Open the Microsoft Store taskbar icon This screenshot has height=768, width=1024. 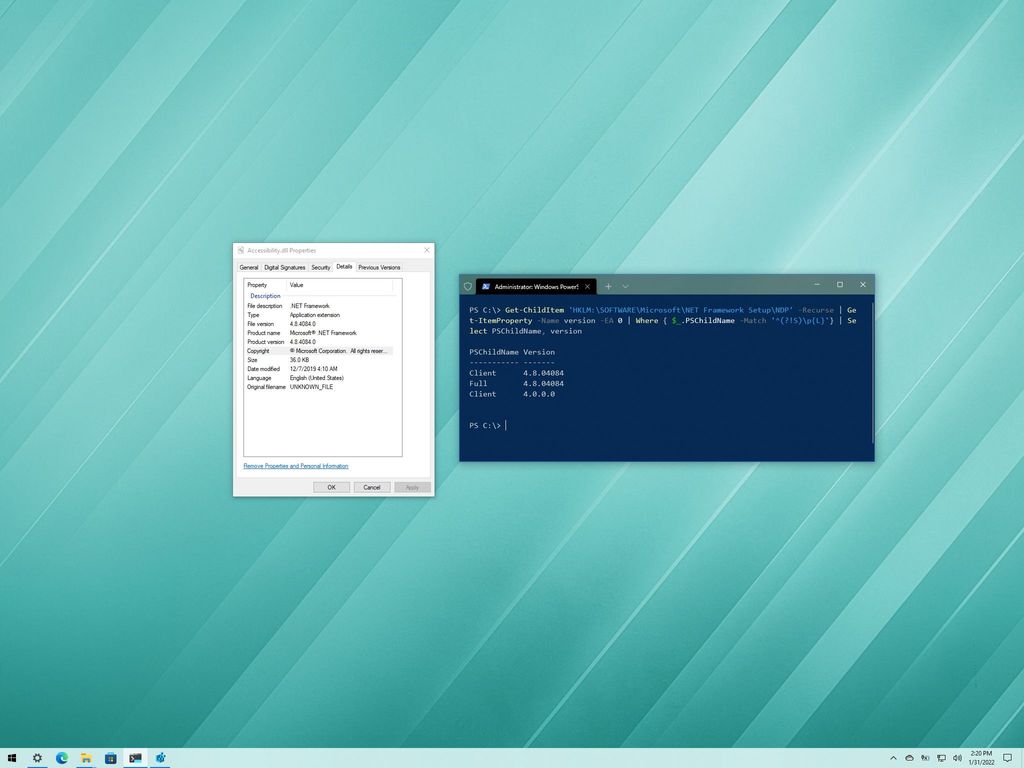click(x=110, y=758)
